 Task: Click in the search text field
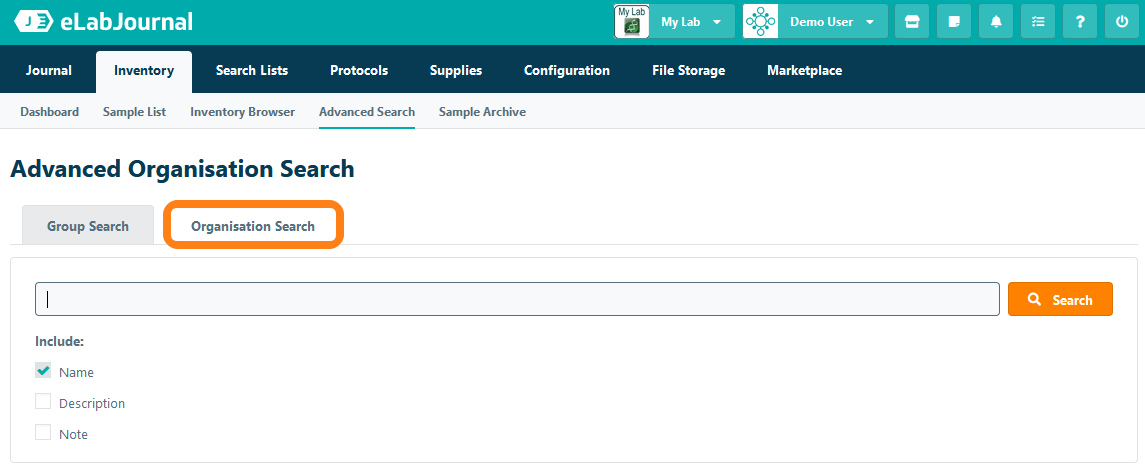click(x=517, y=299)
